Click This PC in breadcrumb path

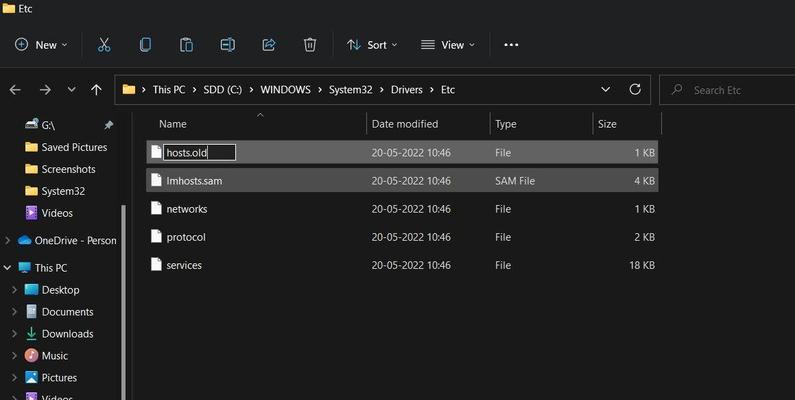[x=169, y=90]
